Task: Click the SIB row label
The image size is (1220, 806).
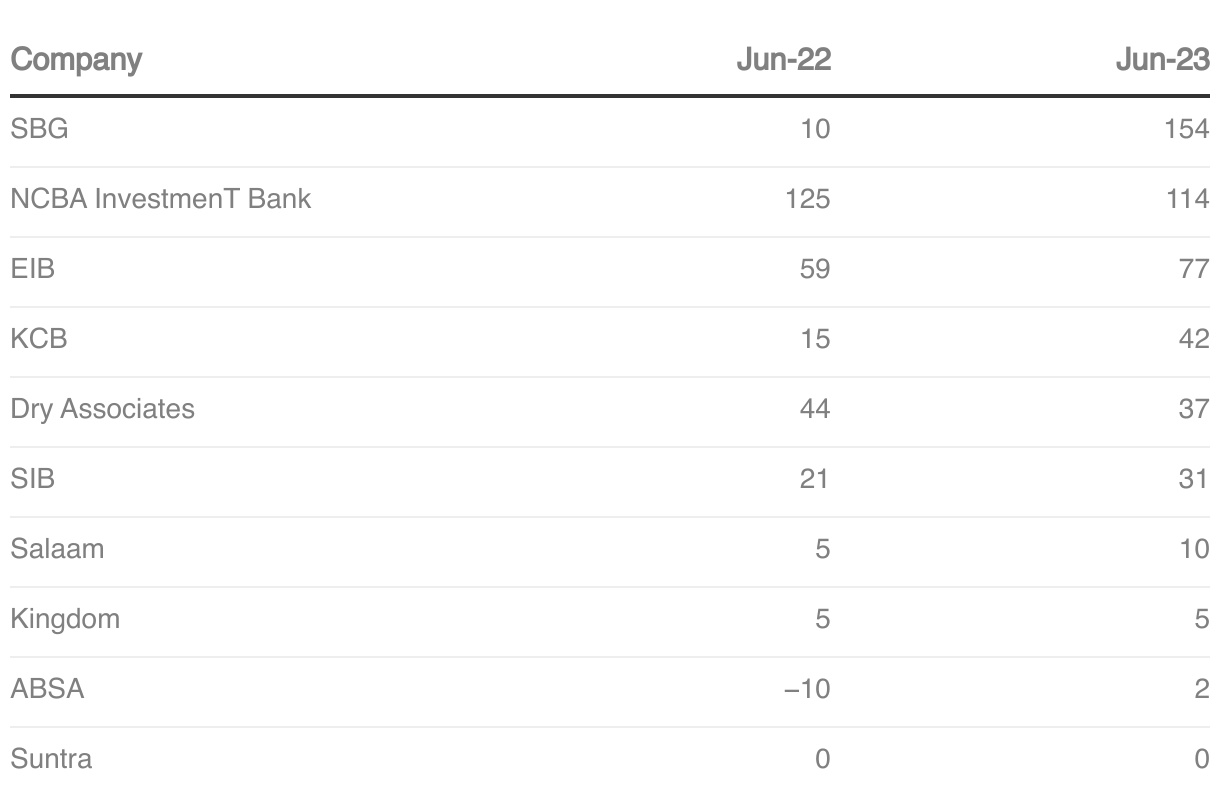Action: point(33,479)
